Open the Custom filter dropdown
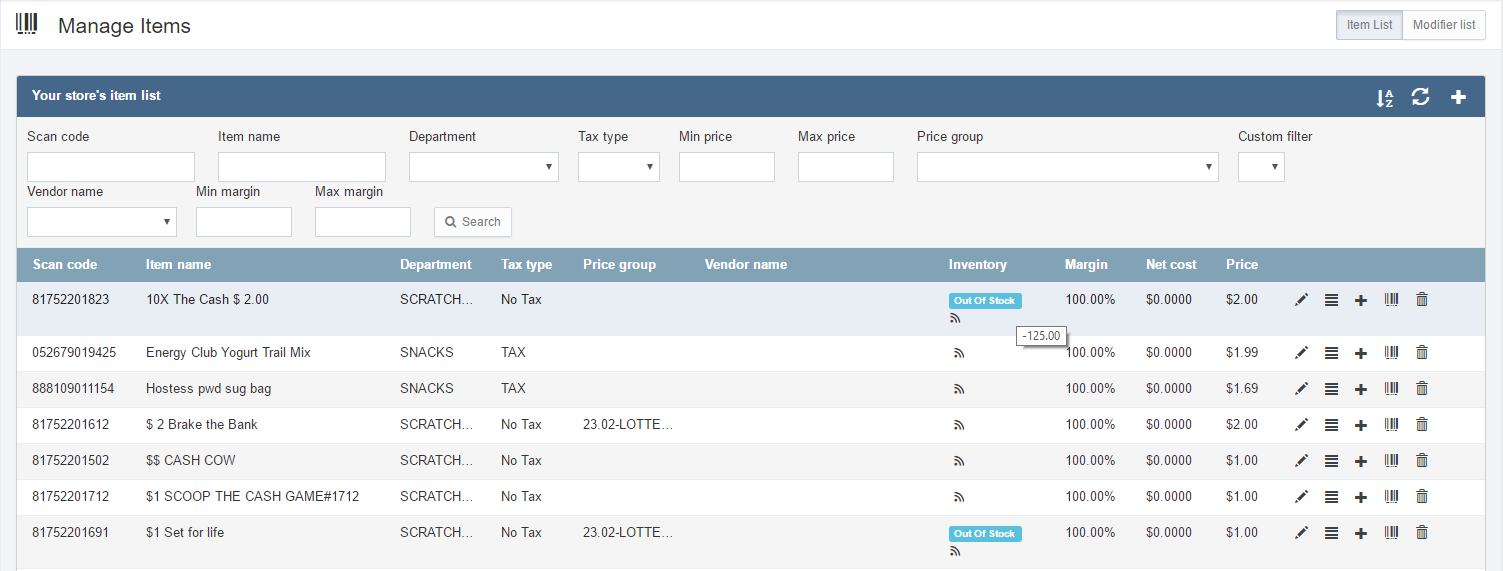The image size is (1503, 571). coord(1260,167)
